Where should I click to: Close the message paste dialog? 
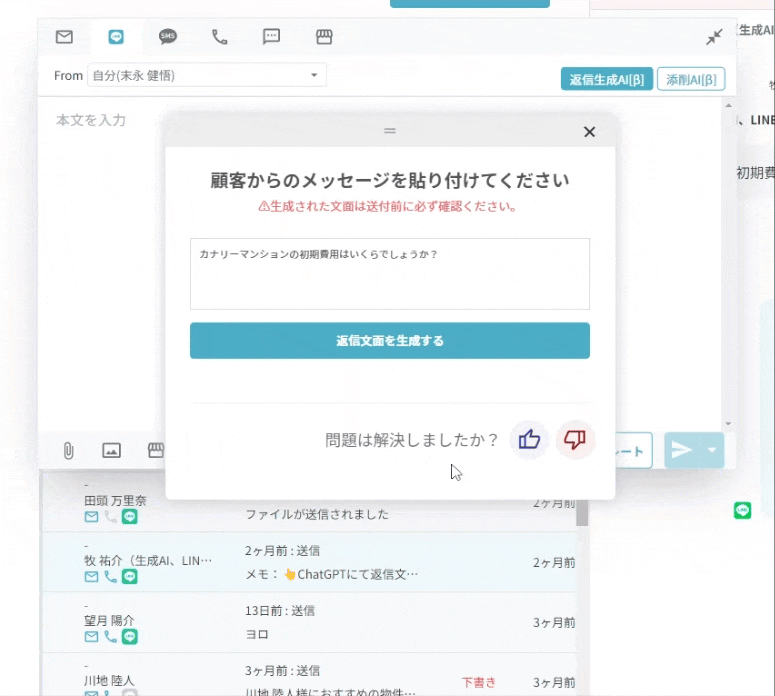pyautogui.click(x=589, y=132)
